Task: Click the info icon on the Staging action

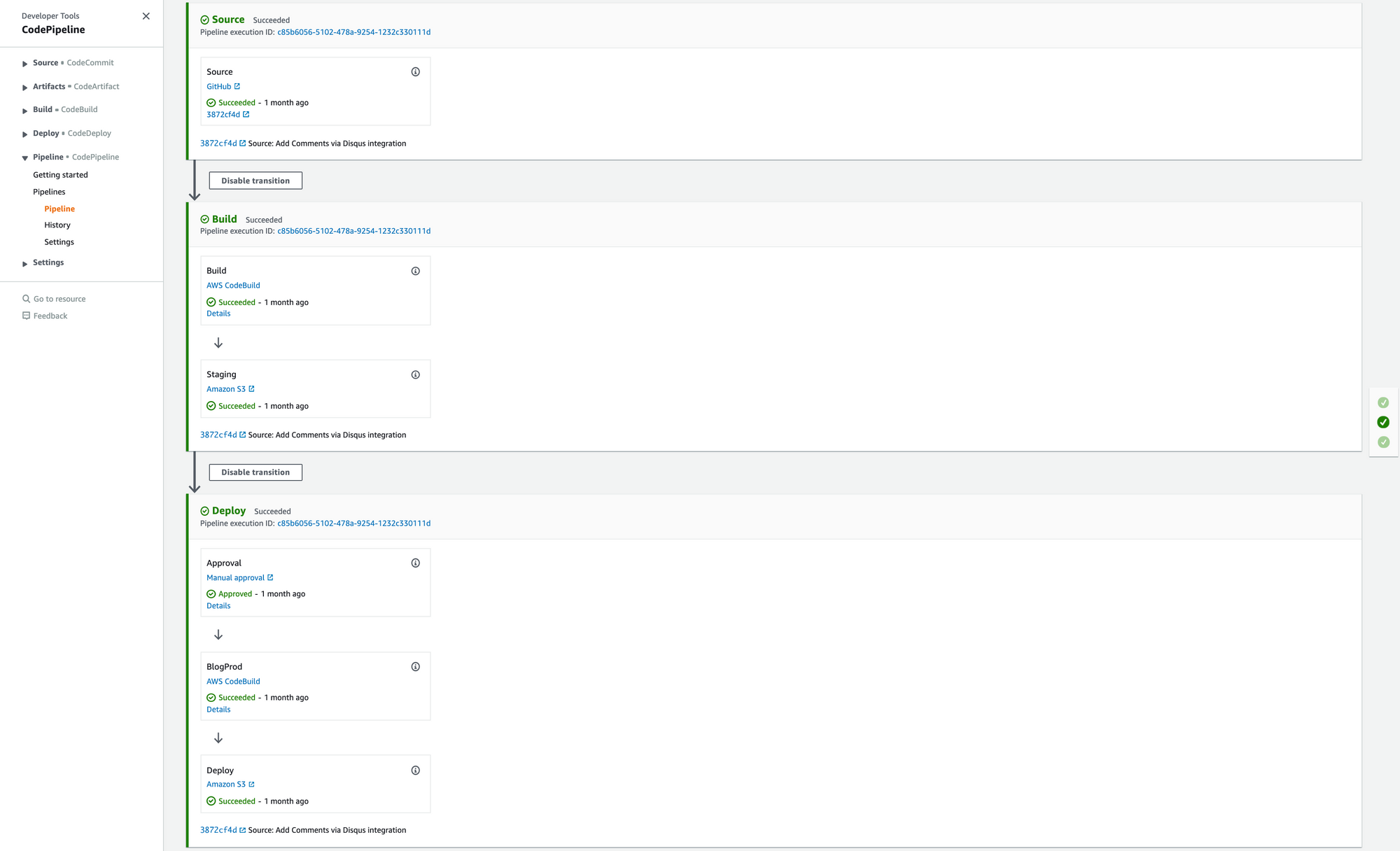Action: tap(415, 374)
